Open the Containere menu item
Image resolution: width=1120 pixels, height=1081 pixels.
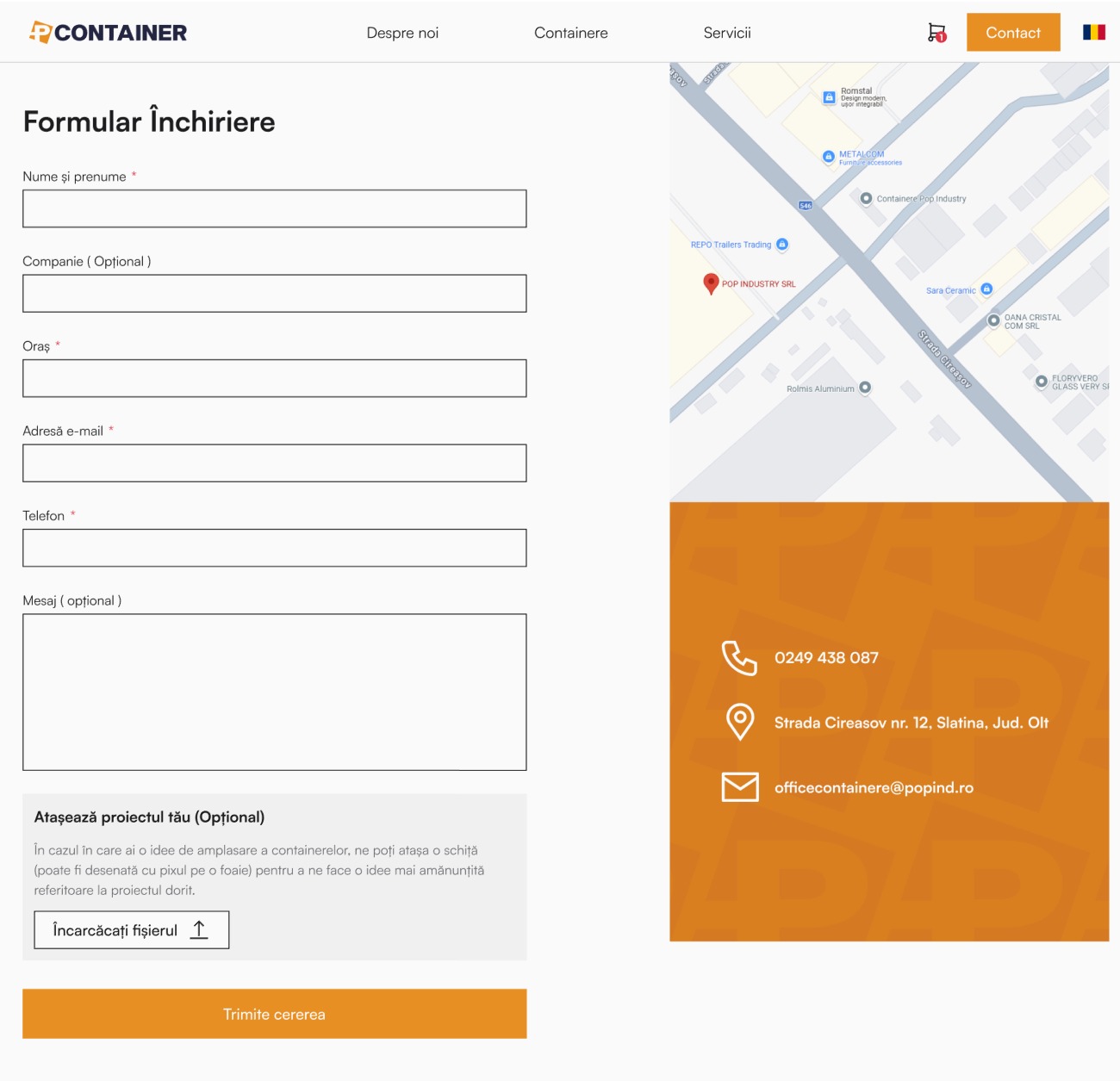click(x=570, y=33)
